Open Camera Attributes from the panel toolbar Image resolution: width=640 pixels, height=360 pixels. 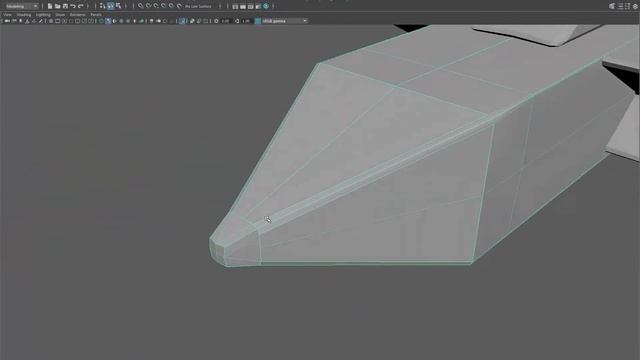coord(21,21)
